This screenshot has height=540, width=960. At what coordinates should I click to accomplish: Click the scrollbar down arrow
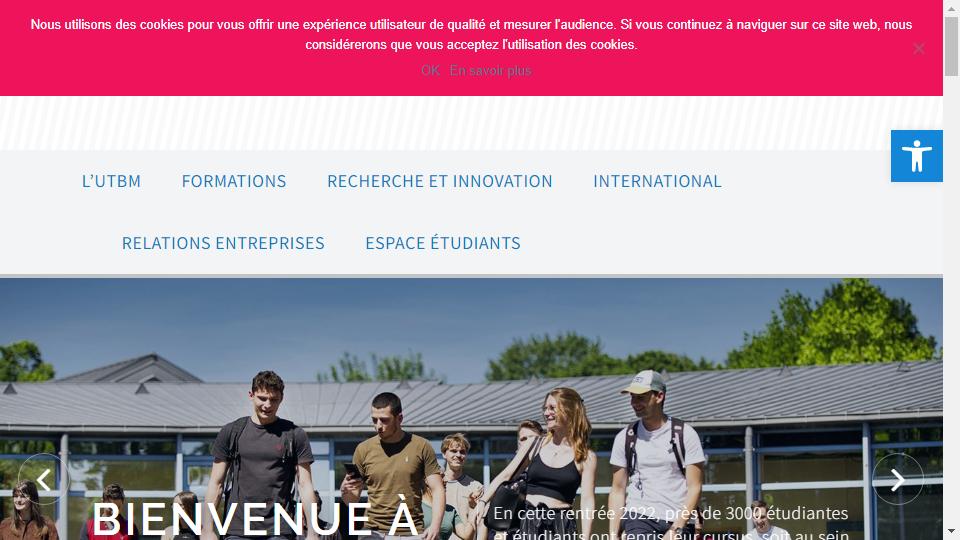click(x=951, y=533)
